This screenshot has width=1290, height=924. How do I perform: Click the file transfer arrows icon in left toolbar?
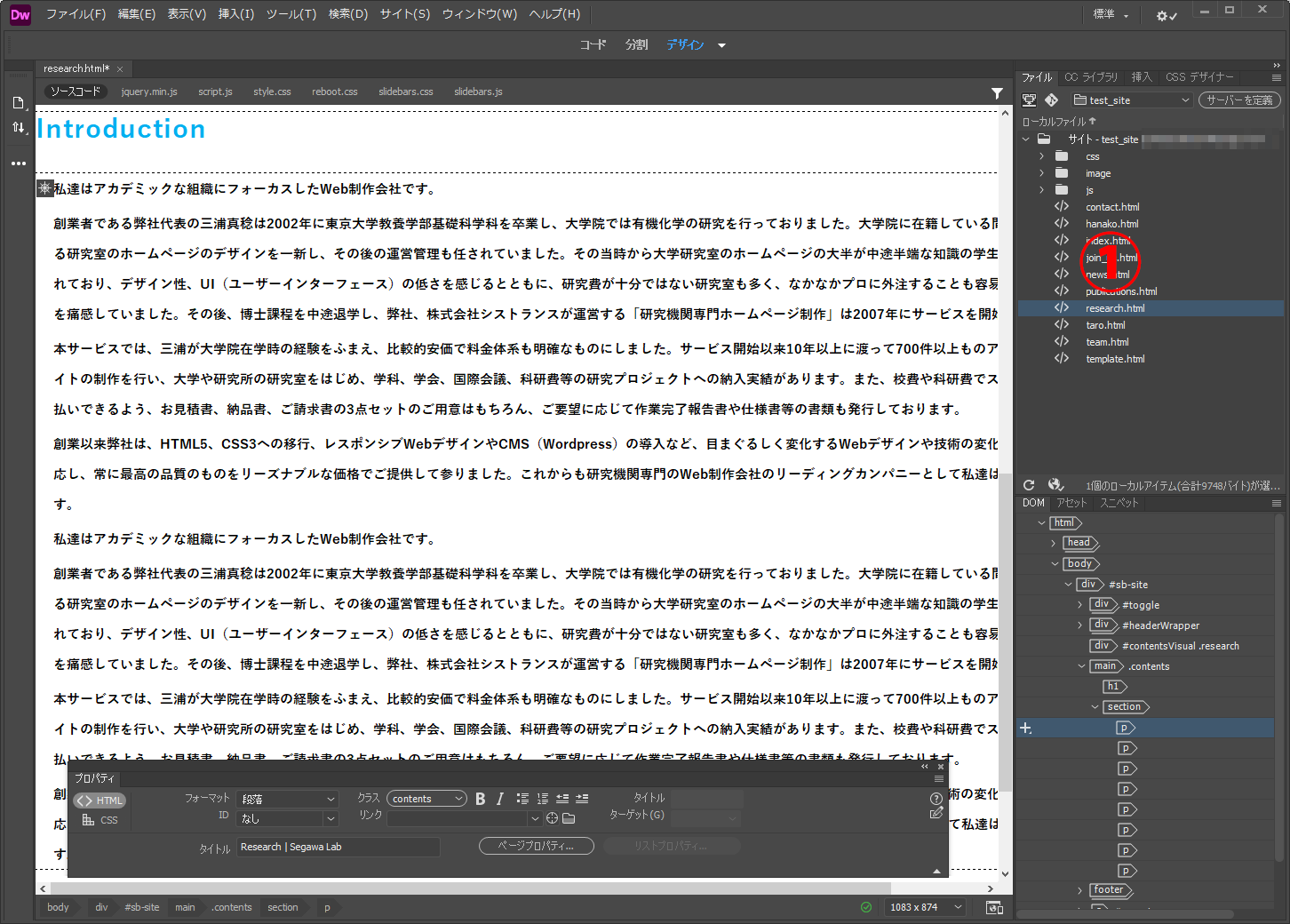point(19,128)
